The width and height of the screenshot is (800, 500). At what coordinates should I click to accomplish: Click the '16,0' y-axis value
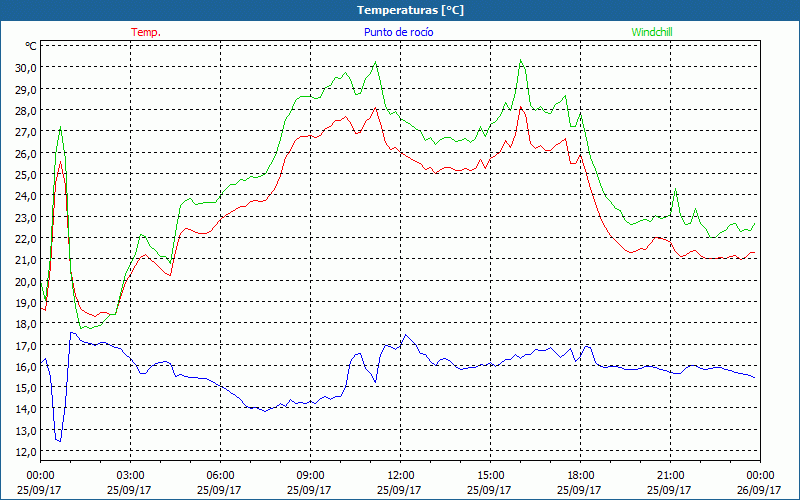coord(27,366)
